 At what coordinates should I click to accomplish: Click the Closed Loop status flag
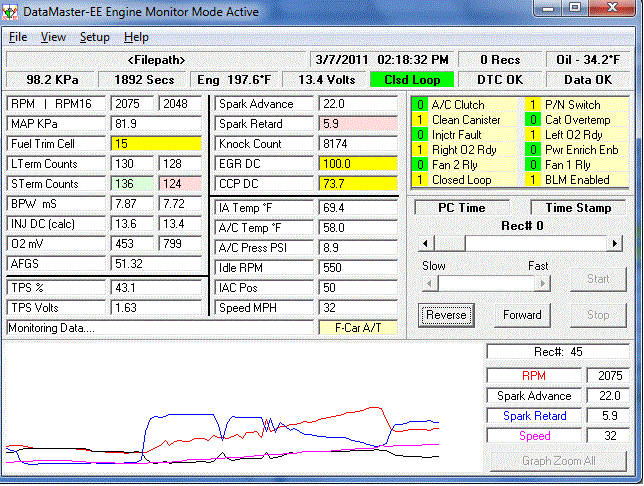[463, 180]
